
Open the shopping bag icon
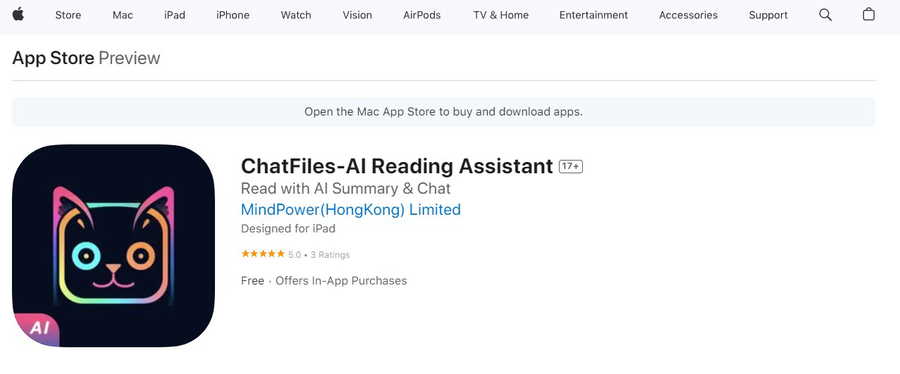[x=869, y=14]
